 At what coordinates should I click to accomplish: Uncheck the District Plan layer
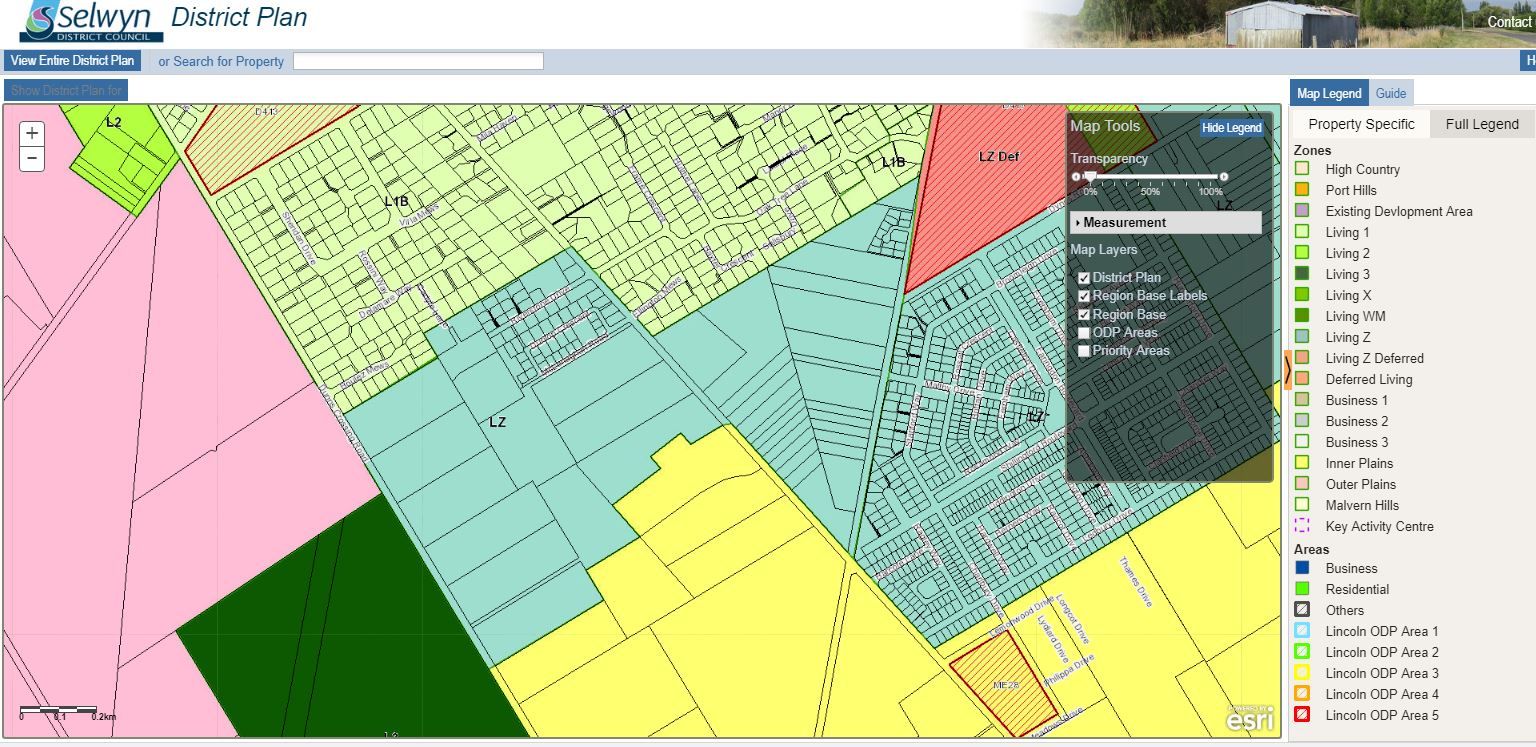[1084, 278]
